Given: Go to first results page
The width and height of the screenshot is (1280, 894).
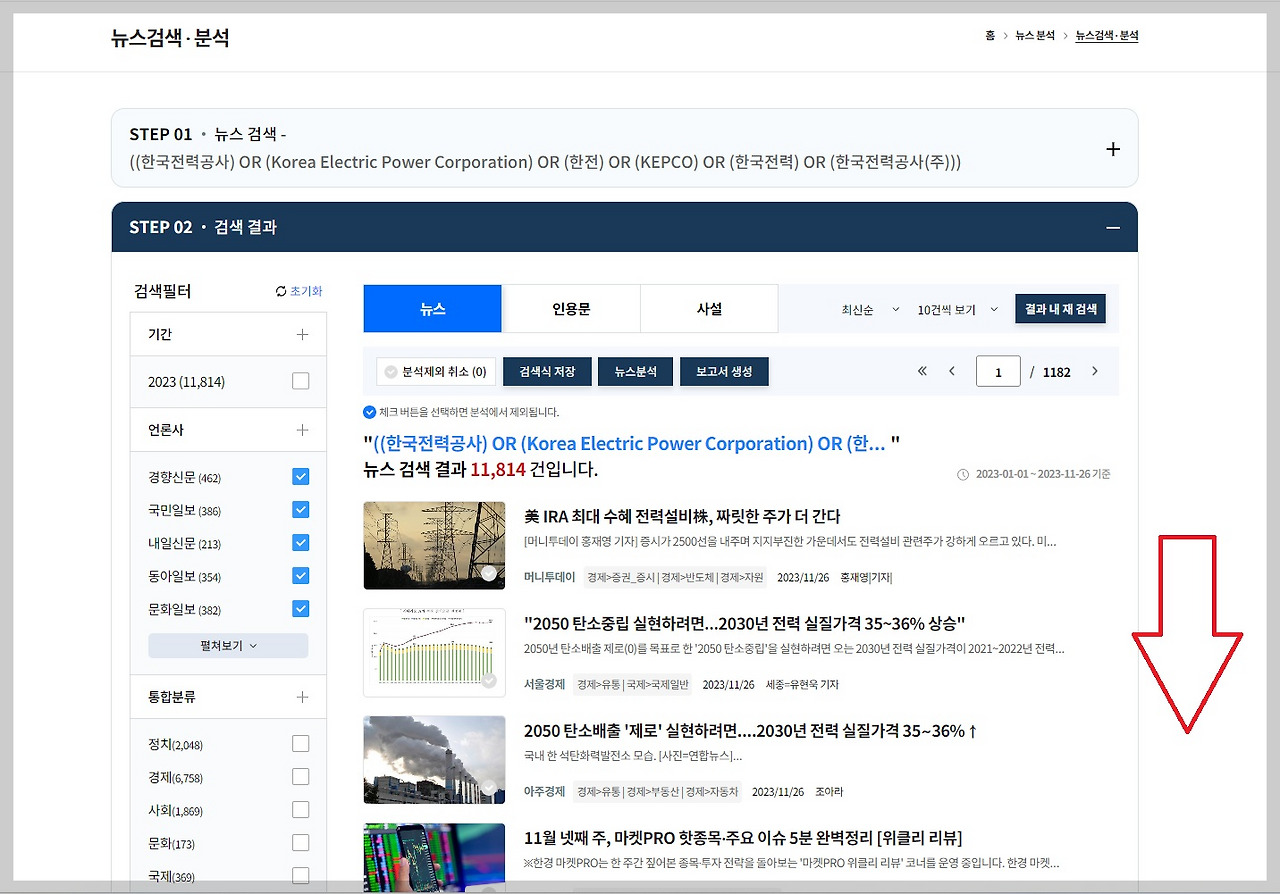Looking at the screenshot, I should [x=922, y=372].
